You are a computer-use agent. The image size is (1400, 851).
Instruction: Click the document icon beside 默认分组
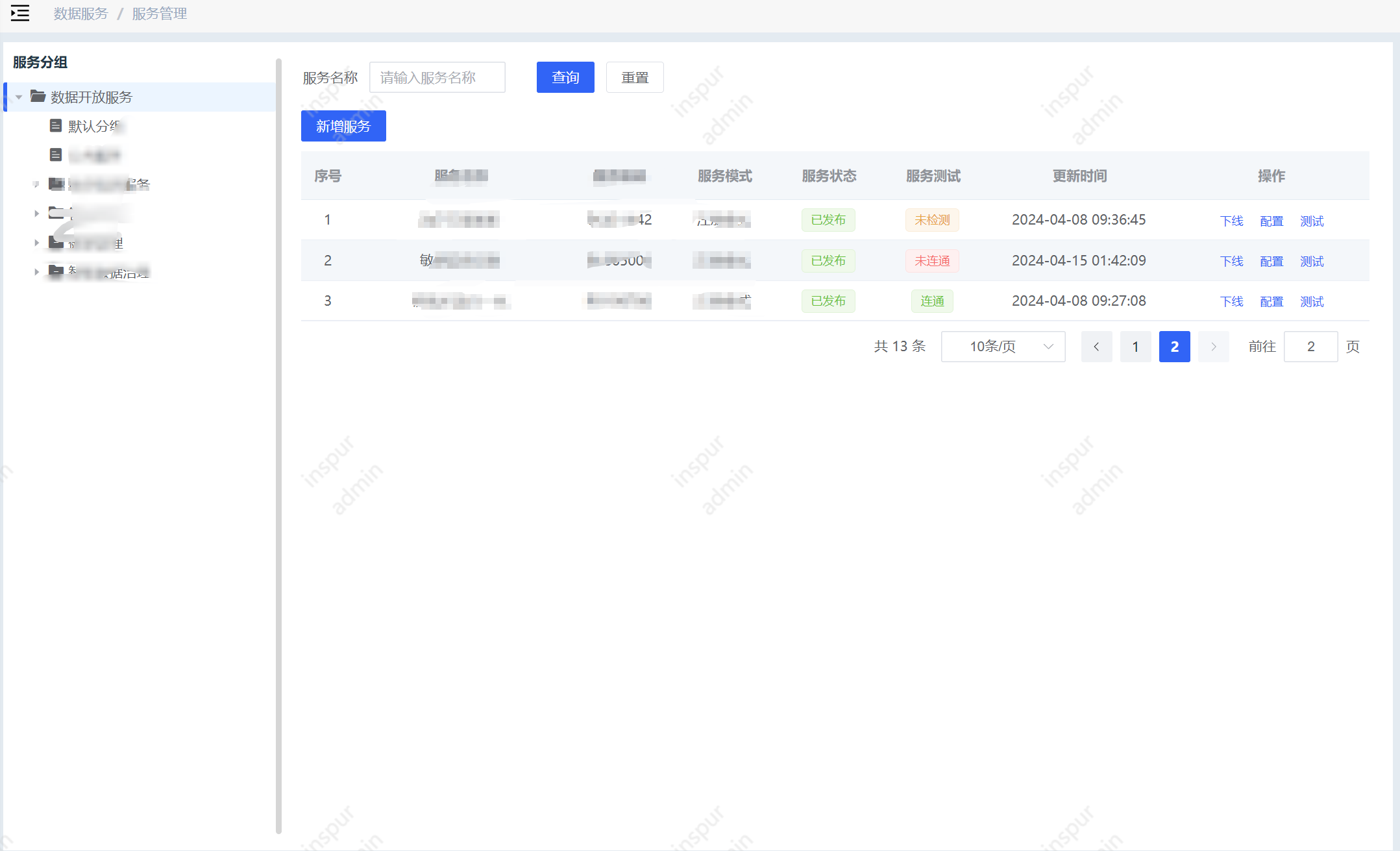pyautogui.click(x=56, y=125)
